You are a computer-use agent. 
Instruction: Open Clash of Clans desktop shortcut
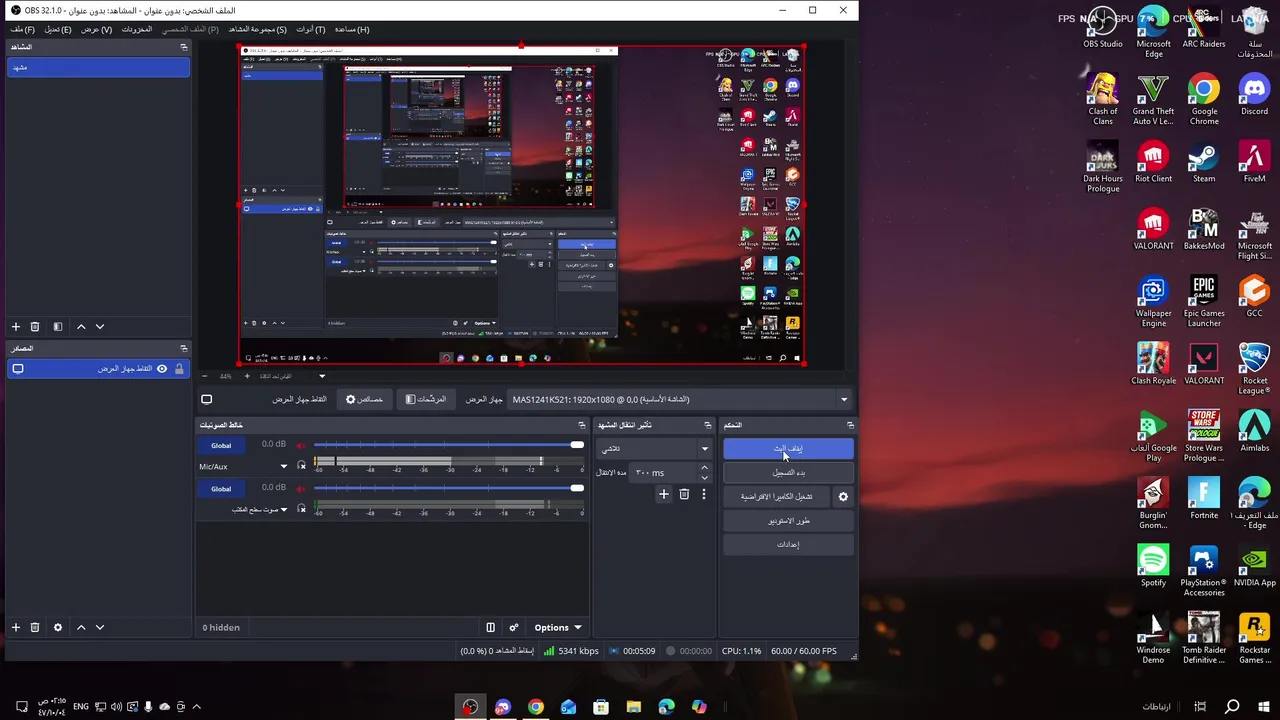point(1102,99)
